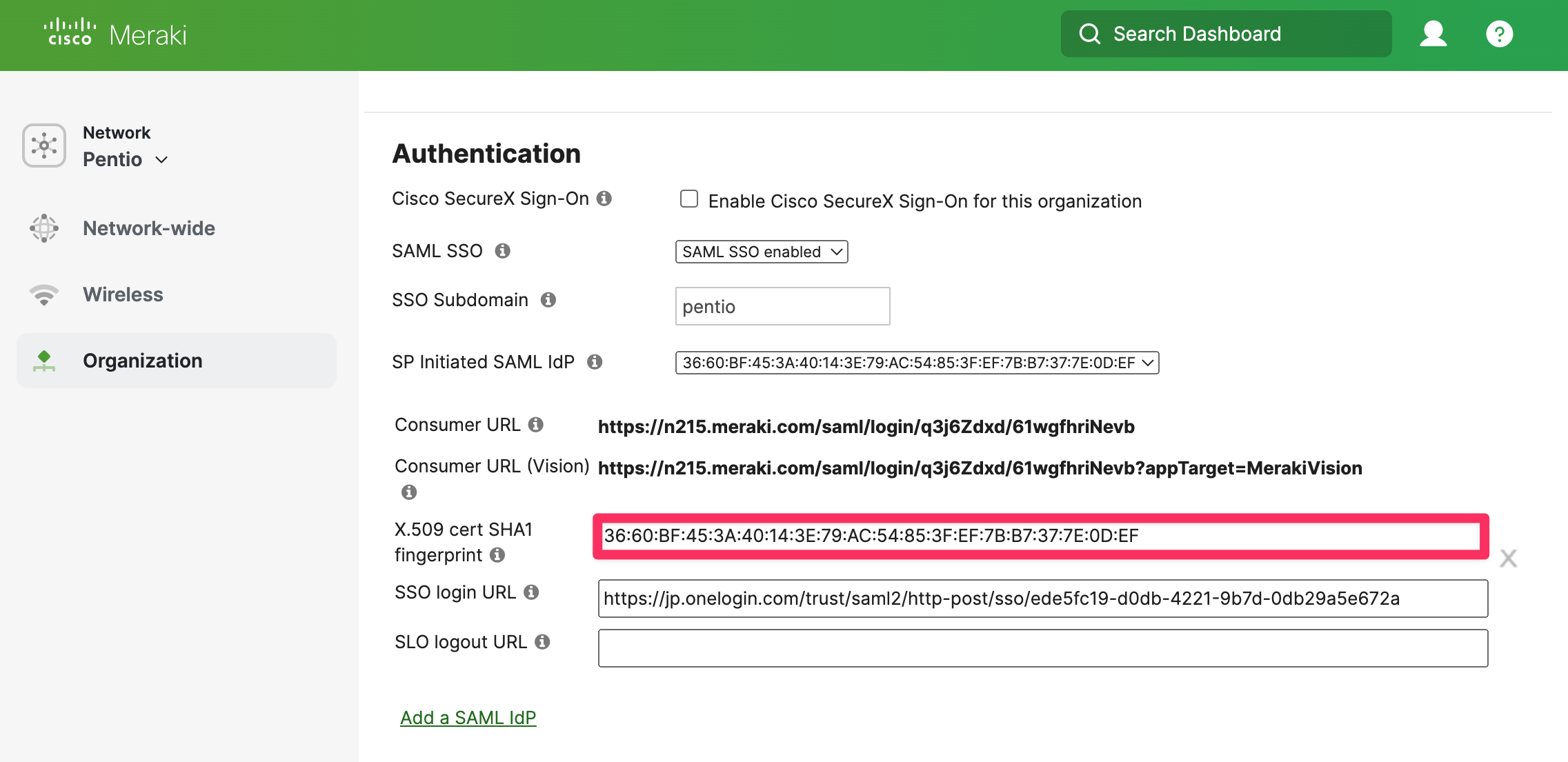The height and width of the screenshot is (762, 1568).
Task: Open the SAML SSO enabled dropdown
Action: click(762, 252)
